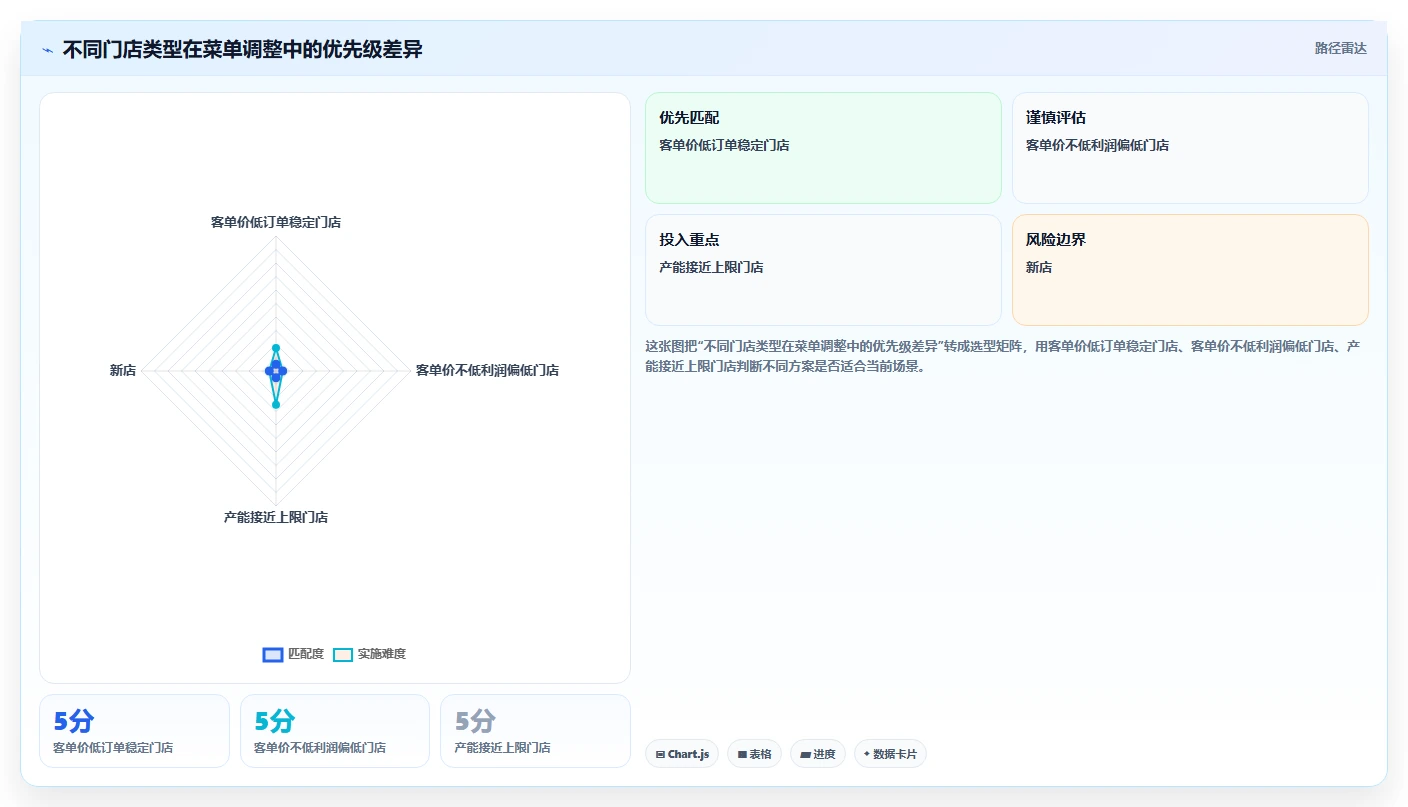
Task: Open the 风险边界 card
Action: tap(1190, 270)
